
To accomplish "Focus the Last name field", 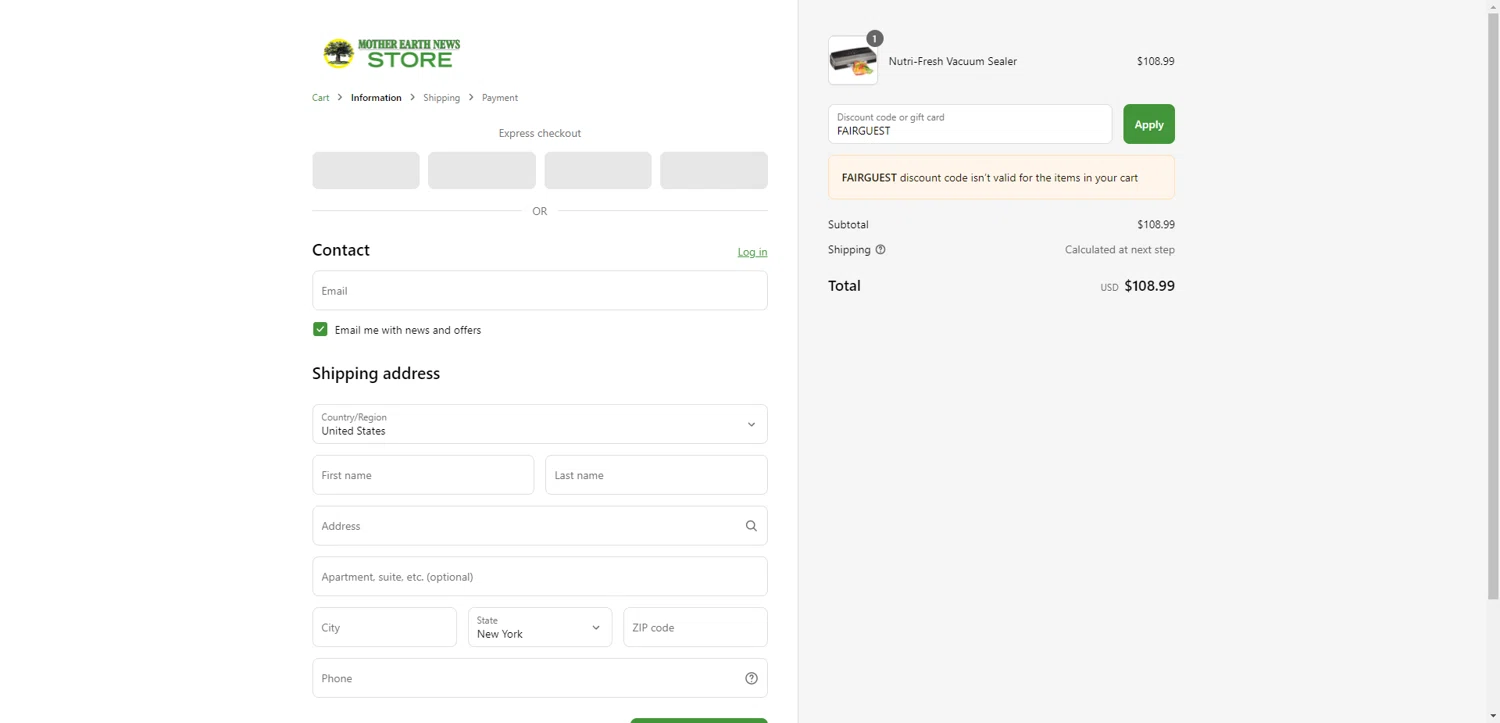I will 656,475.
